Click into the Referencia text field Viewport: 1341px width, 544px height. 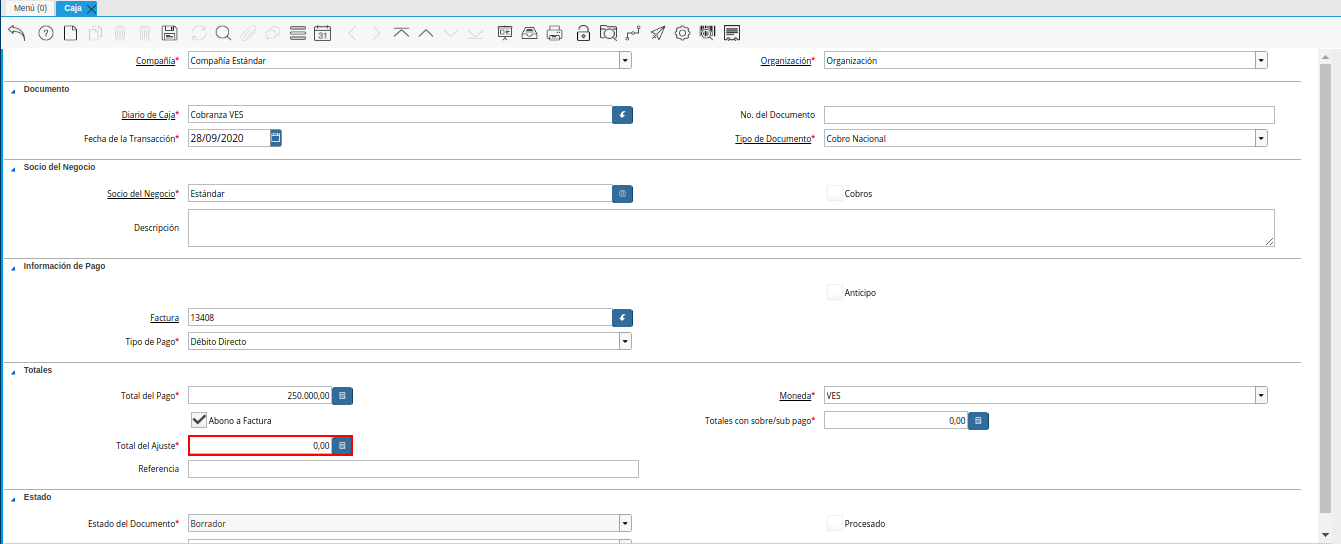412,469
